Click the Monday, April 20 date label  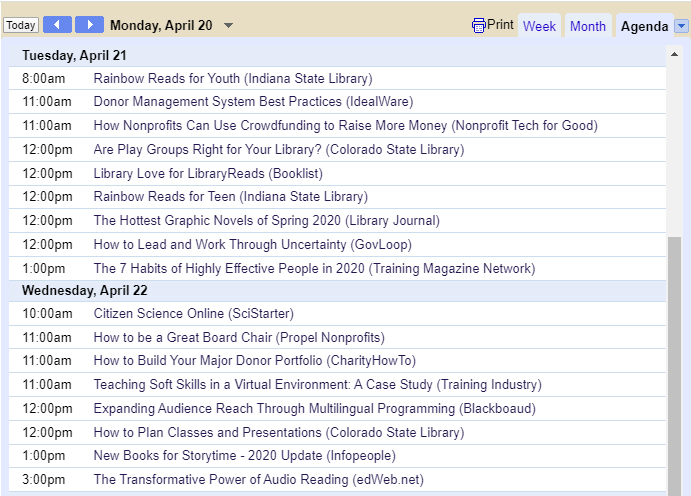click(x=161, y=26)
